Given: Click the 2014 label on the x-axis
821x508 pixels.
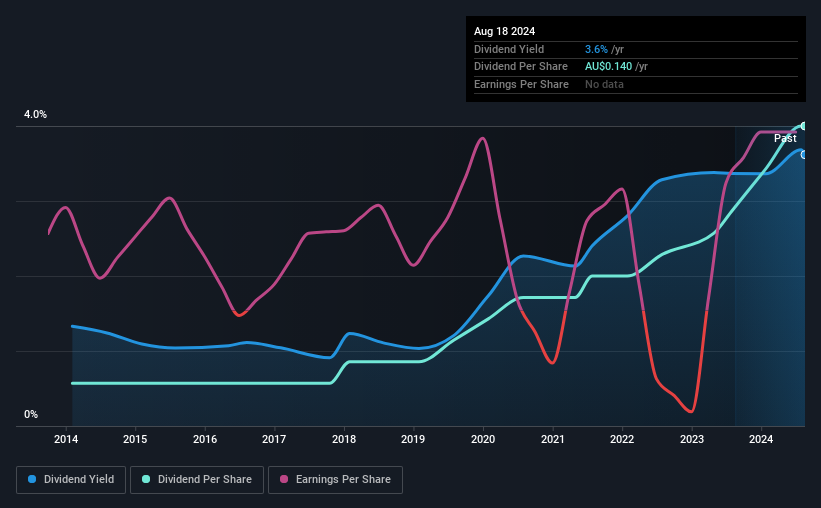Looking at the screenshot, I should [x=66, y=439].
